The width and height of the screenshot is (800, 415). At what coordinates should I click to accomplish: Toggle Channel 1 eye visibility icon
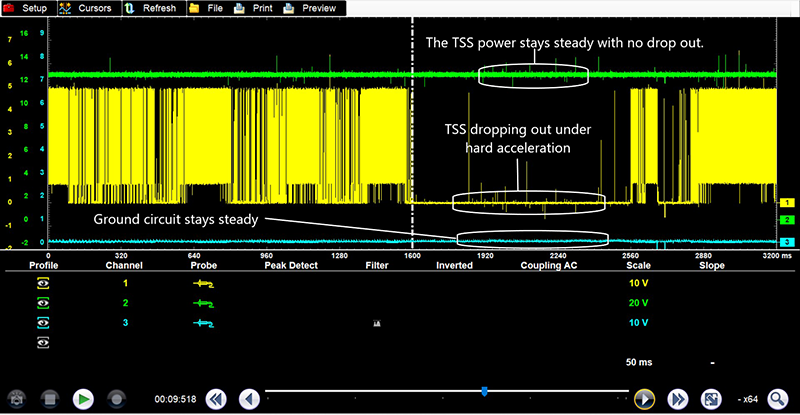[43, 283]
